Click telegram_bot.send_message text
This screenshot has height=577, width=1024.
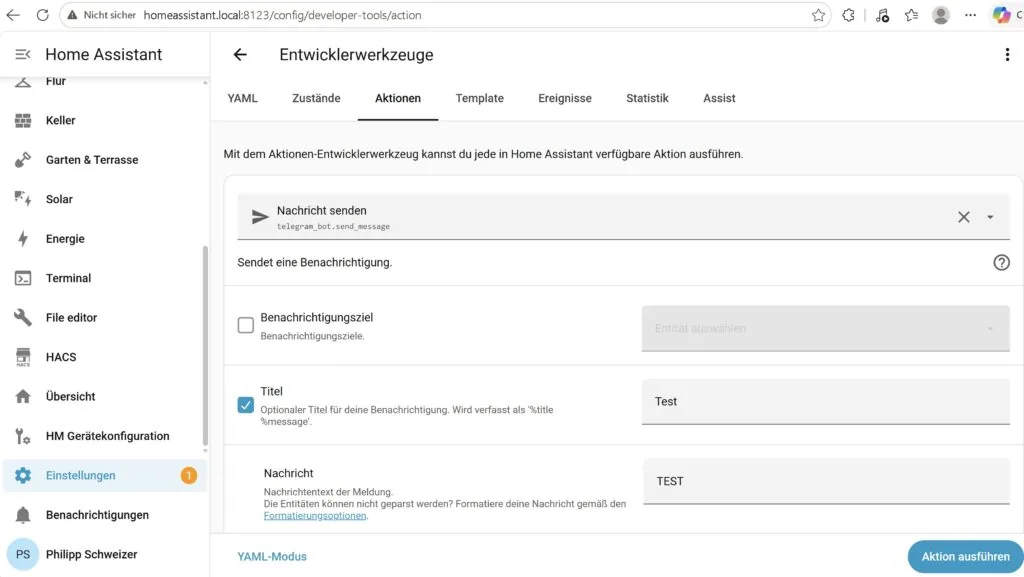(333, 226)
